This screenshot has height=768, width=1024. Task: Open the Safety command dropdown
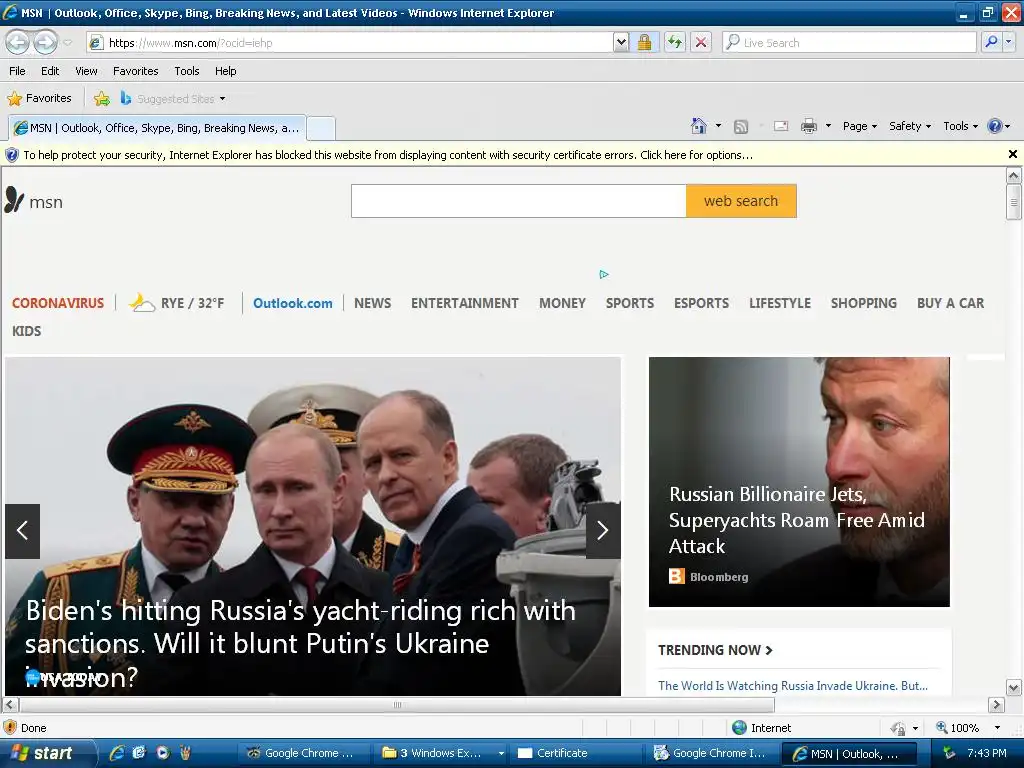click(x=910, y=126)
